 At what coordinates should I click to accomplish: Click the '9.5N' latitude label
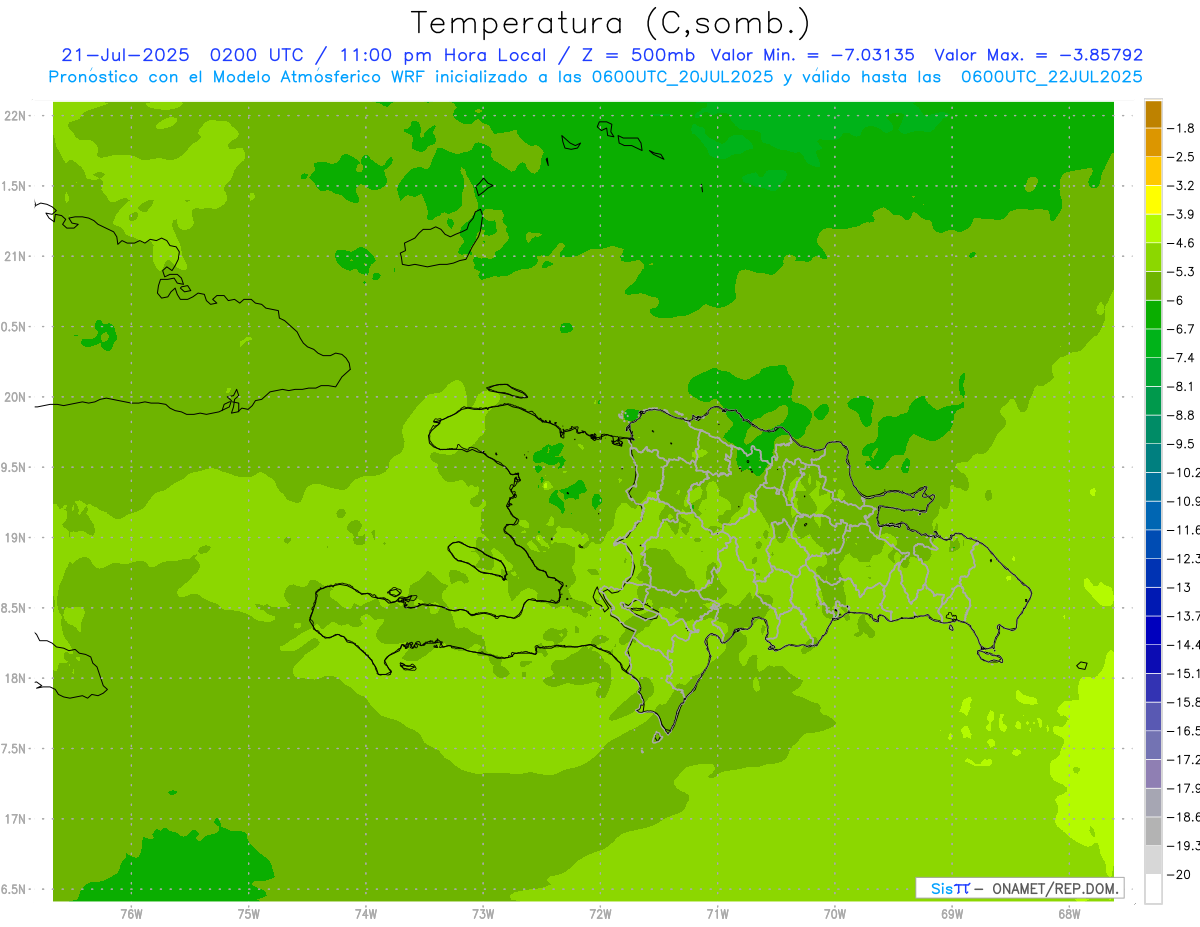(15, 468)
